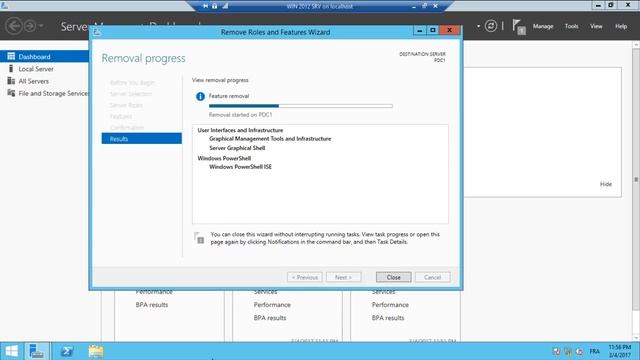Click BPA results in the middle dashboard tile
The height and width of the screenshot is (360, 640).
[270, 318]
